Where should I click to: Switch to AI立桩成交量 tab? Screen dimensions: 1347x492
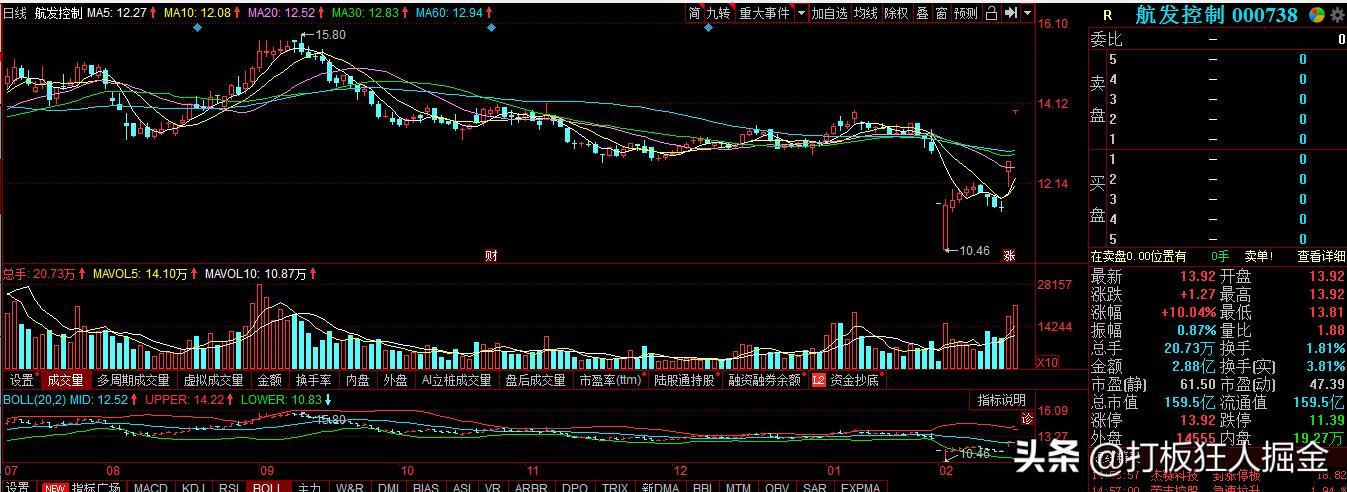pyautogui.click(x=457, y=380)
